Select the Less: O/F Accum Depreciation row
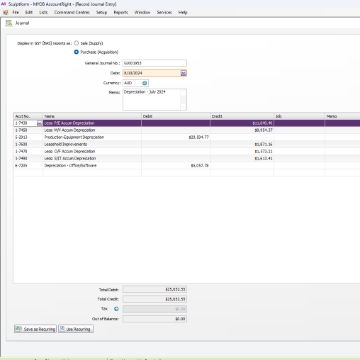 point(187,151)
